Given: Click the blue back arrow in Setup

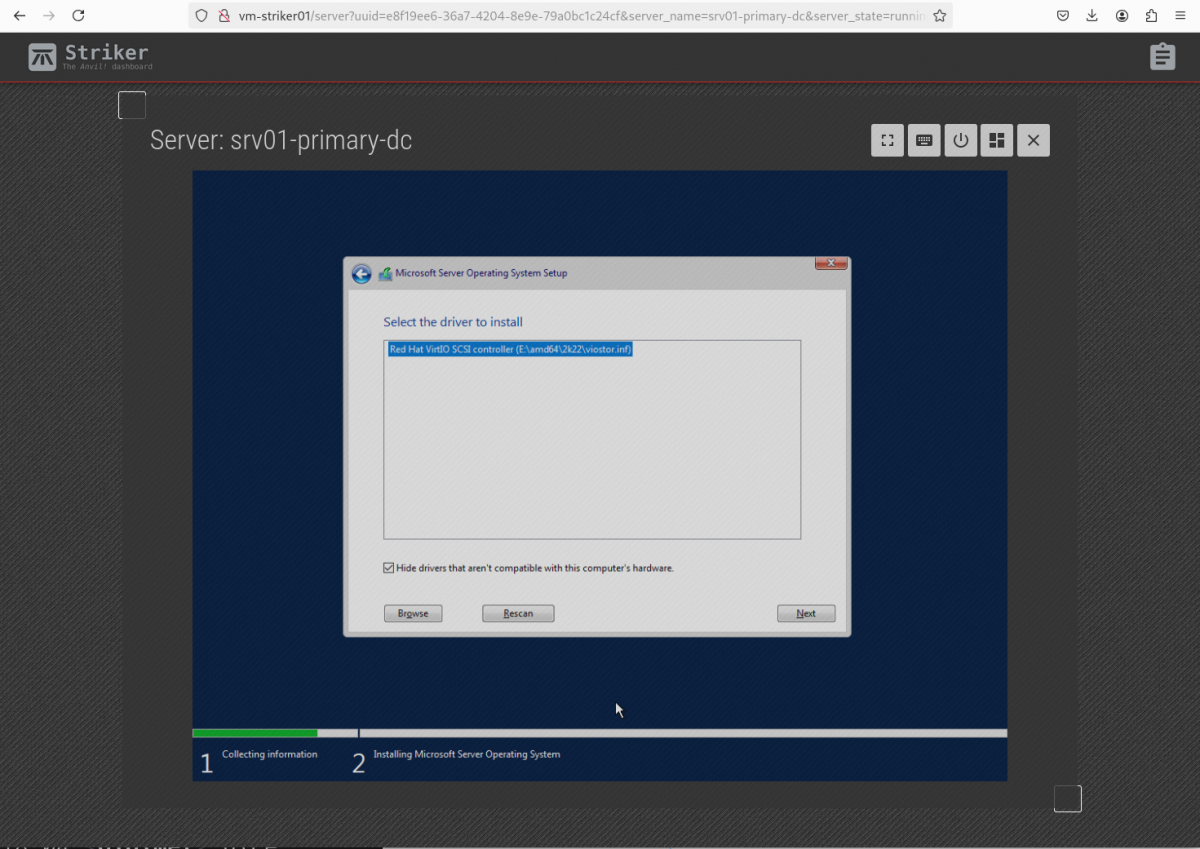Looking at the screenshot, I should pyautogui.click(x=362, y=274).
